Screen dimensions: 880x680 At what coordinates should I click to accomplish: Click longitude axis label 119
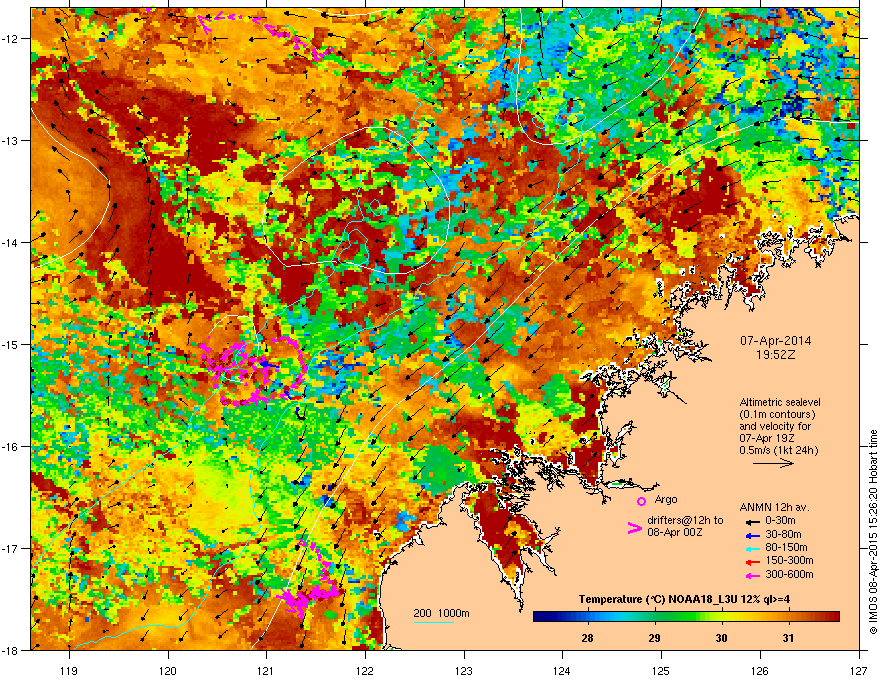69,670
